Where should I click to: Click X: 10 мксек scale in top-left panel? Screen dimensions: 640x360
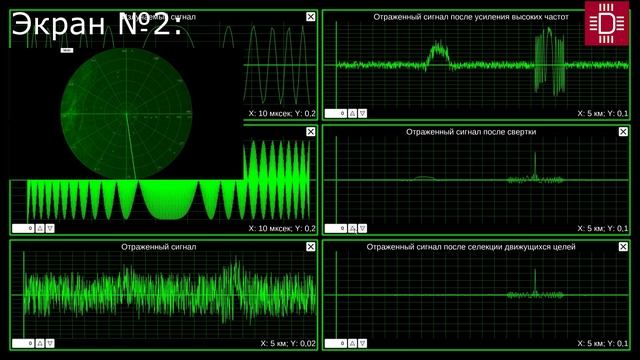pyautogui.click(x=282, y=113)
